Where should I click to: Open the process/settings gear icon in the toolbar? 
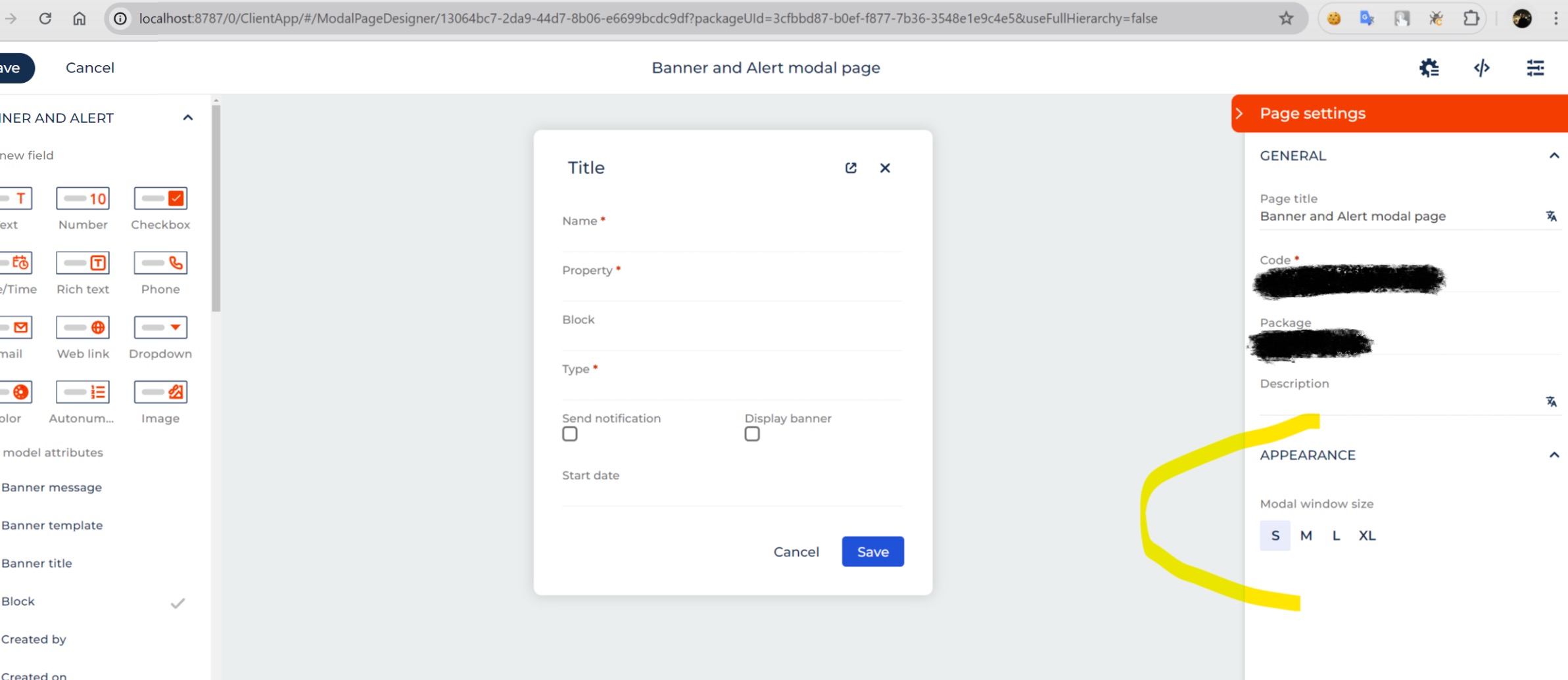1429,68
